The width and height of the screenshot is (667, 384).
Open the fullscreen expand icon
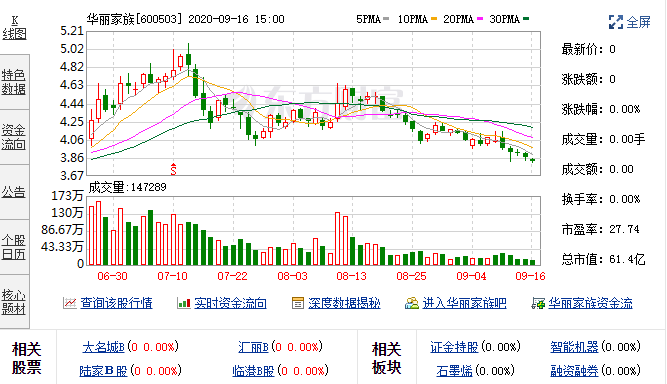pos(616,22)
